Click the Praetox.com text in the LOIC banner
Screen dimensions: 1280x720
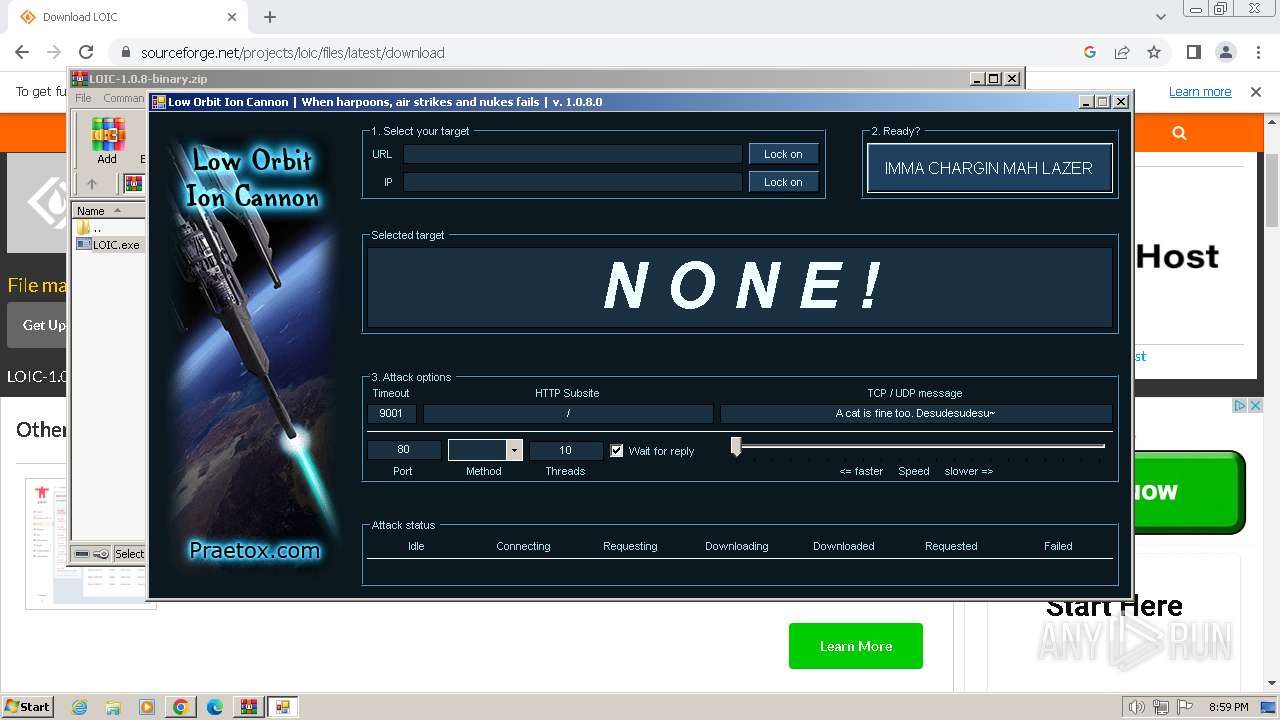pos(255,550)
